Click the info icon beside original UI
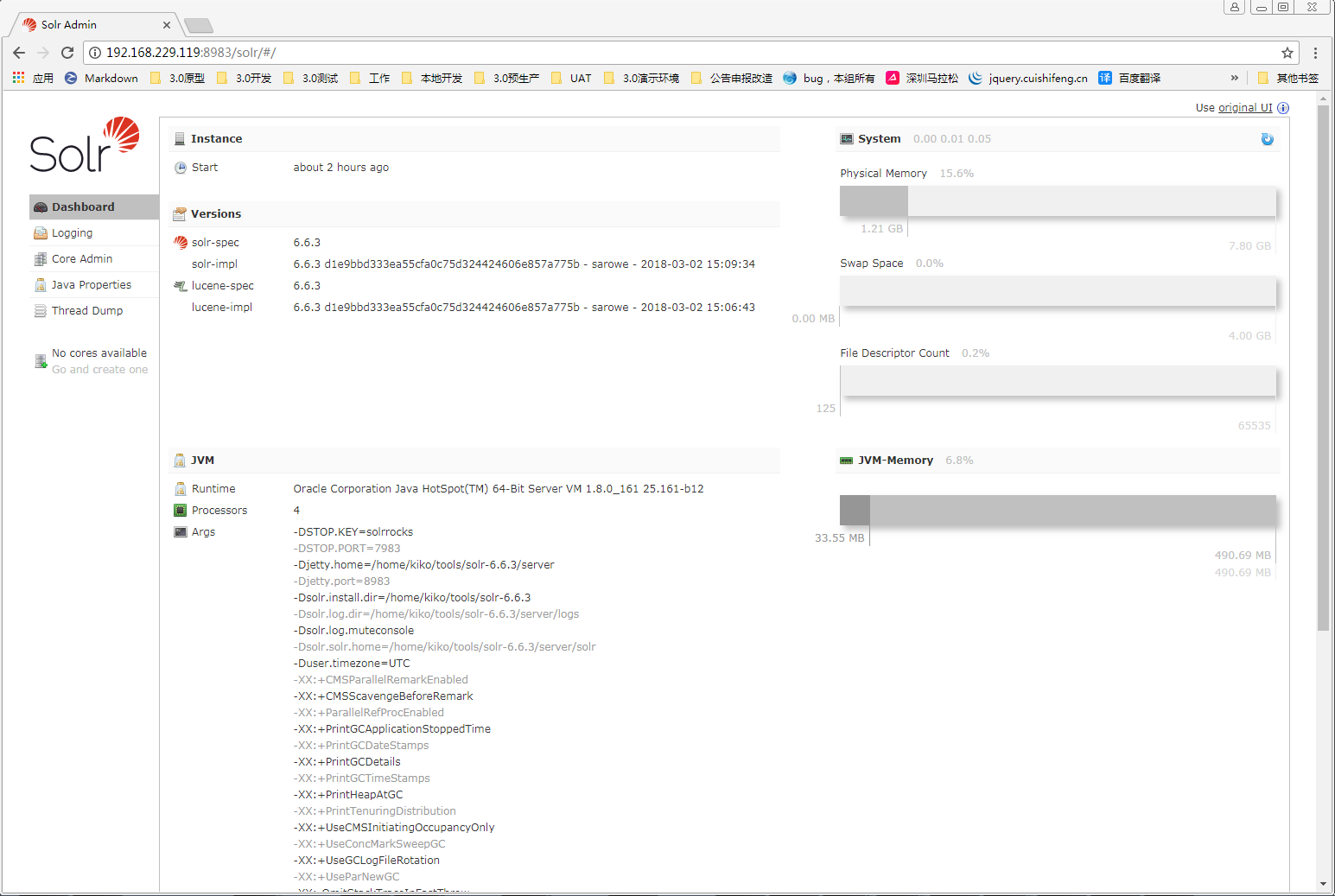The image size is (1335, 896). pyautogui.click(x=1283, y=108)
